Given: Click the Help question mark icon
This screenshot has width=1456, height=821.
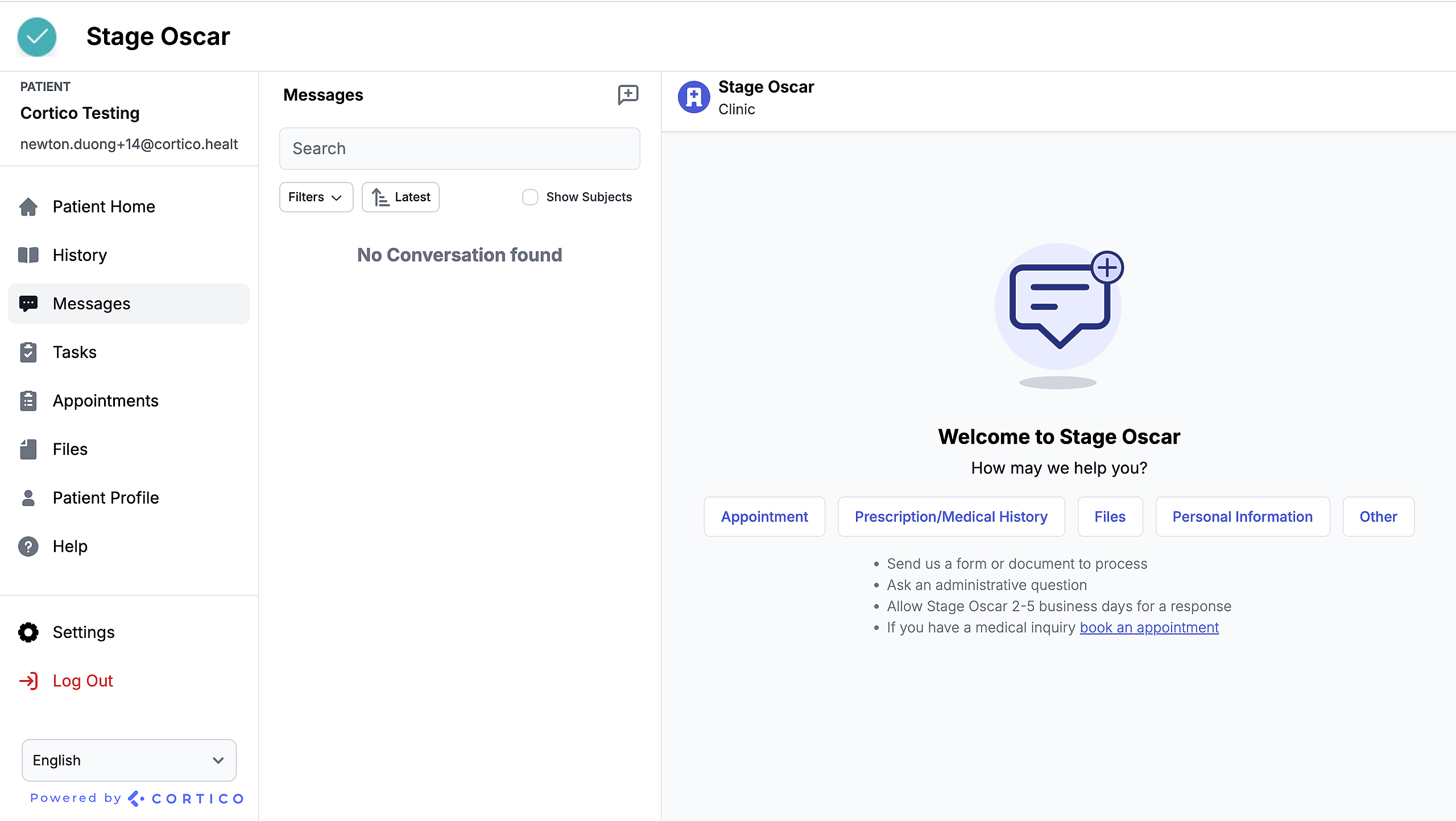Looking at the screenshot, I should click(x=28, y=546).
